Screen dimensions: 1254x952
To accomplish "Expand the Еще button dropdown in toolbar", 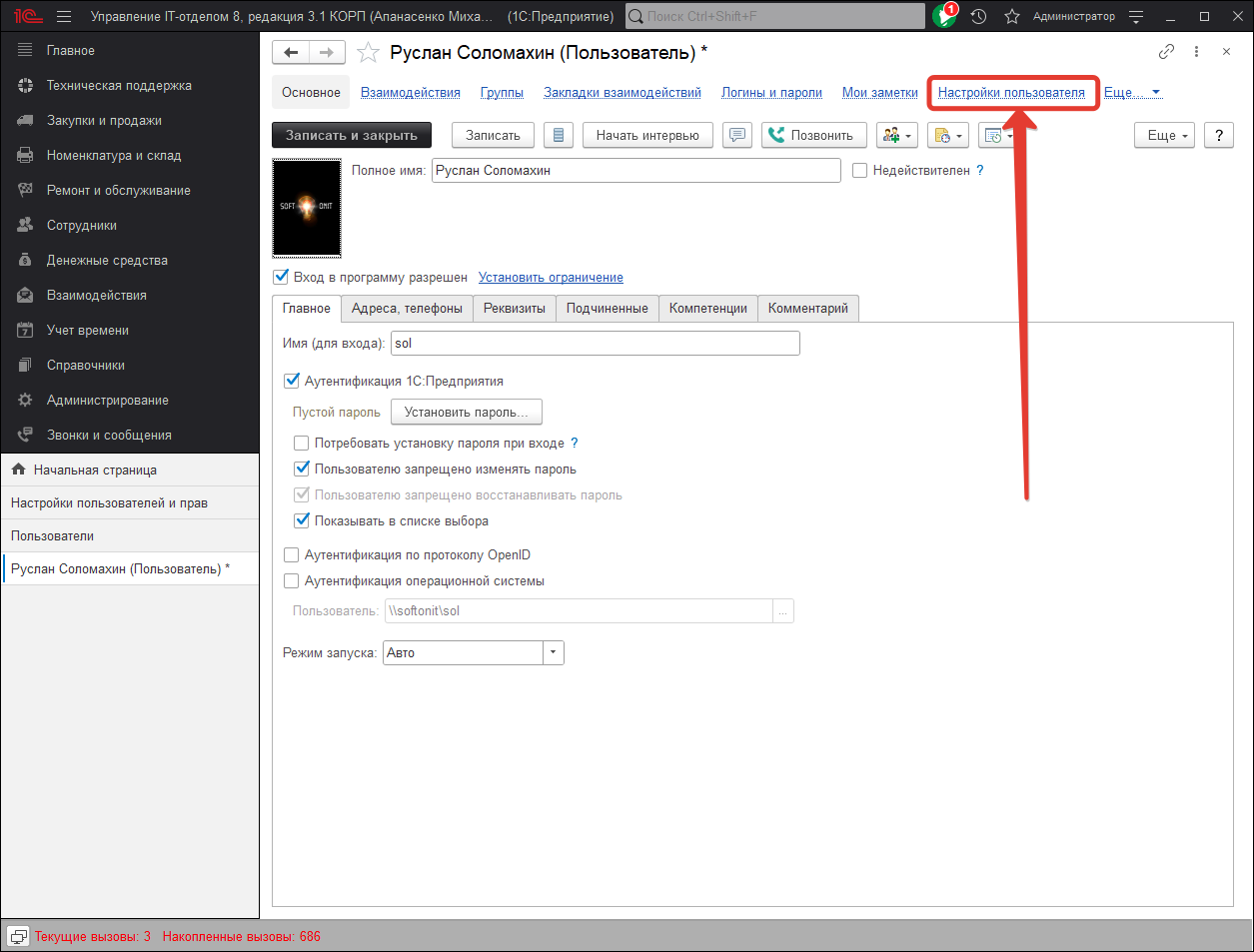I will coord(1164,135).
